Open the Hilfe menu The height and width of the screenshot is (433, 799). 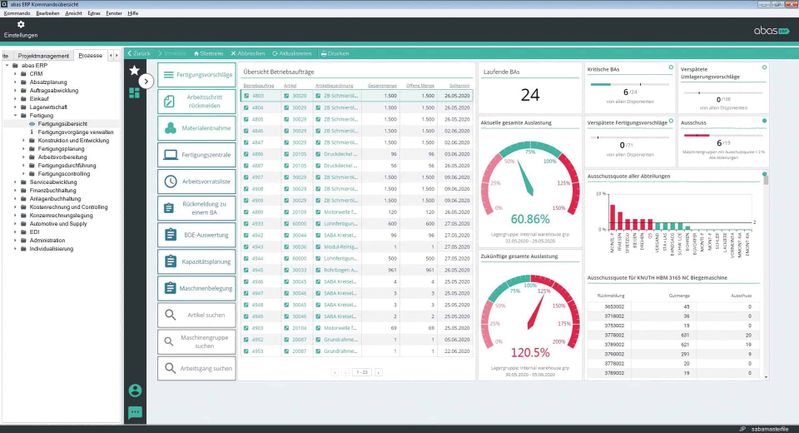pyautogui.click(x=133, y=13)
